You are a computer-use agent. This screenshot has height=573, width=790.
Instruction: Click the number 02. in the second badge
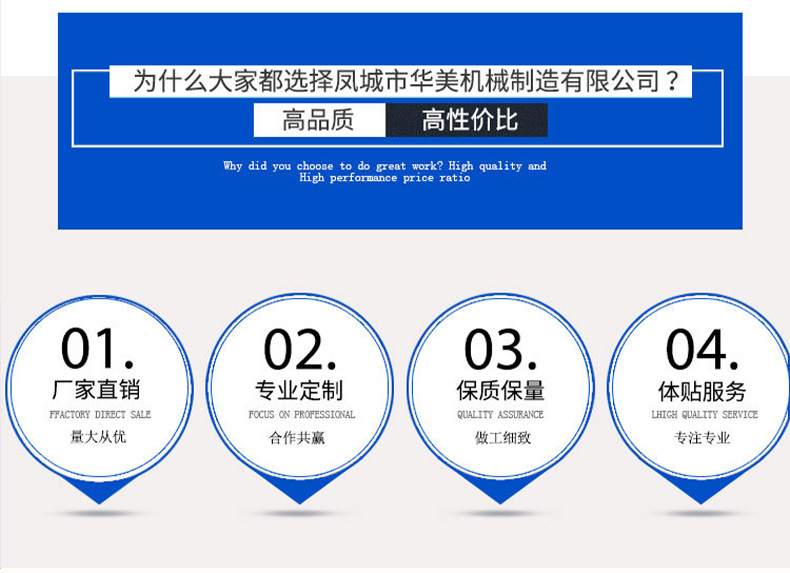pos(300,350)
